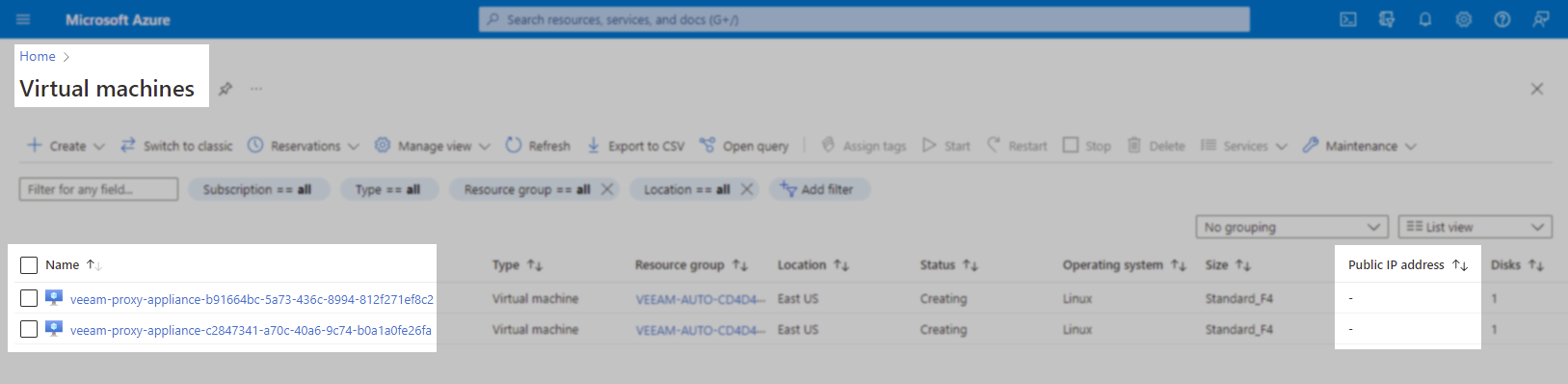Image resolution: width=1568 pixels, height=384 pixels.
Task: Sort by the Location column
Action: click(x=813, y=265)
